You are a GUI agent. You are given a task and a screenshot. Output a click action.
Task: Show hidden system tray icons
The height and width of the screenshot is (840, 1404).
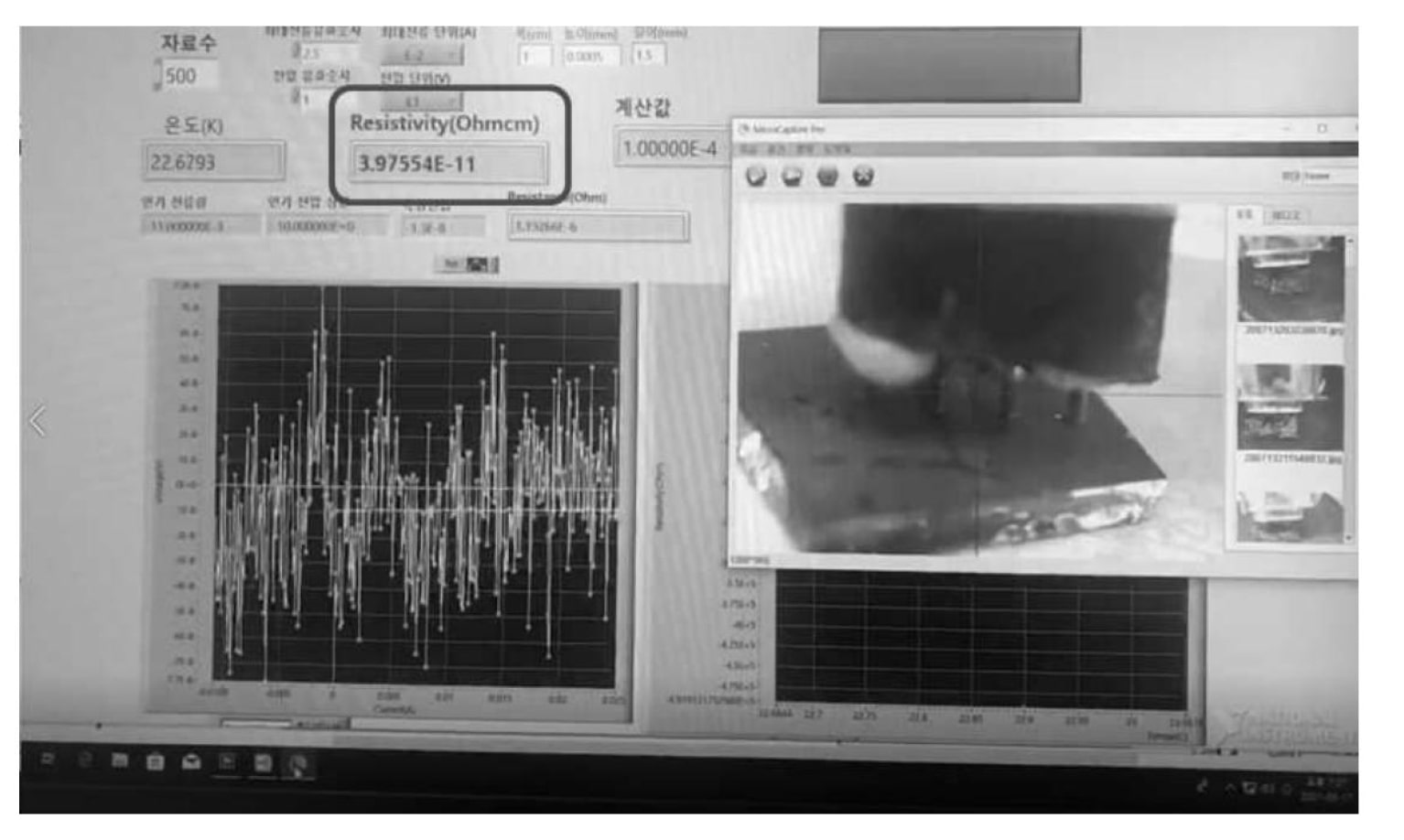pos(1231,787)
